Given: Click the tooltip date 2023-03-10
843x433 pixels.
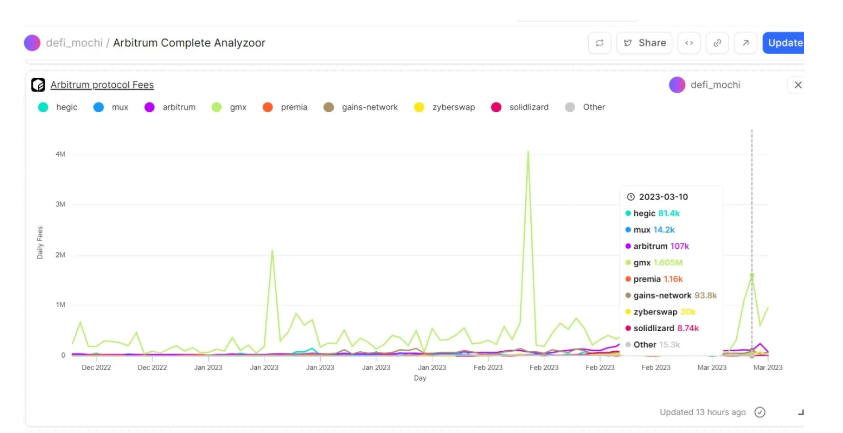Looking at the screenshot, I should tap(663, 197).
